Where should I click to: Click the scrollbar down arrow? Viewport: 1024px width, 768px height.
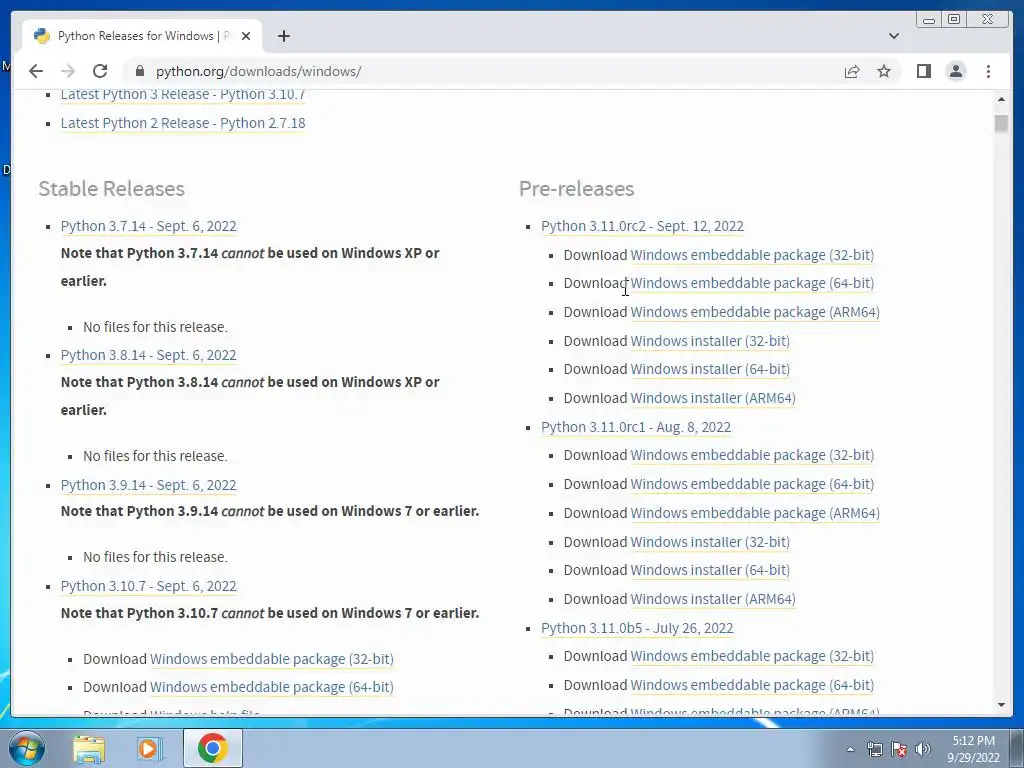1001,705
